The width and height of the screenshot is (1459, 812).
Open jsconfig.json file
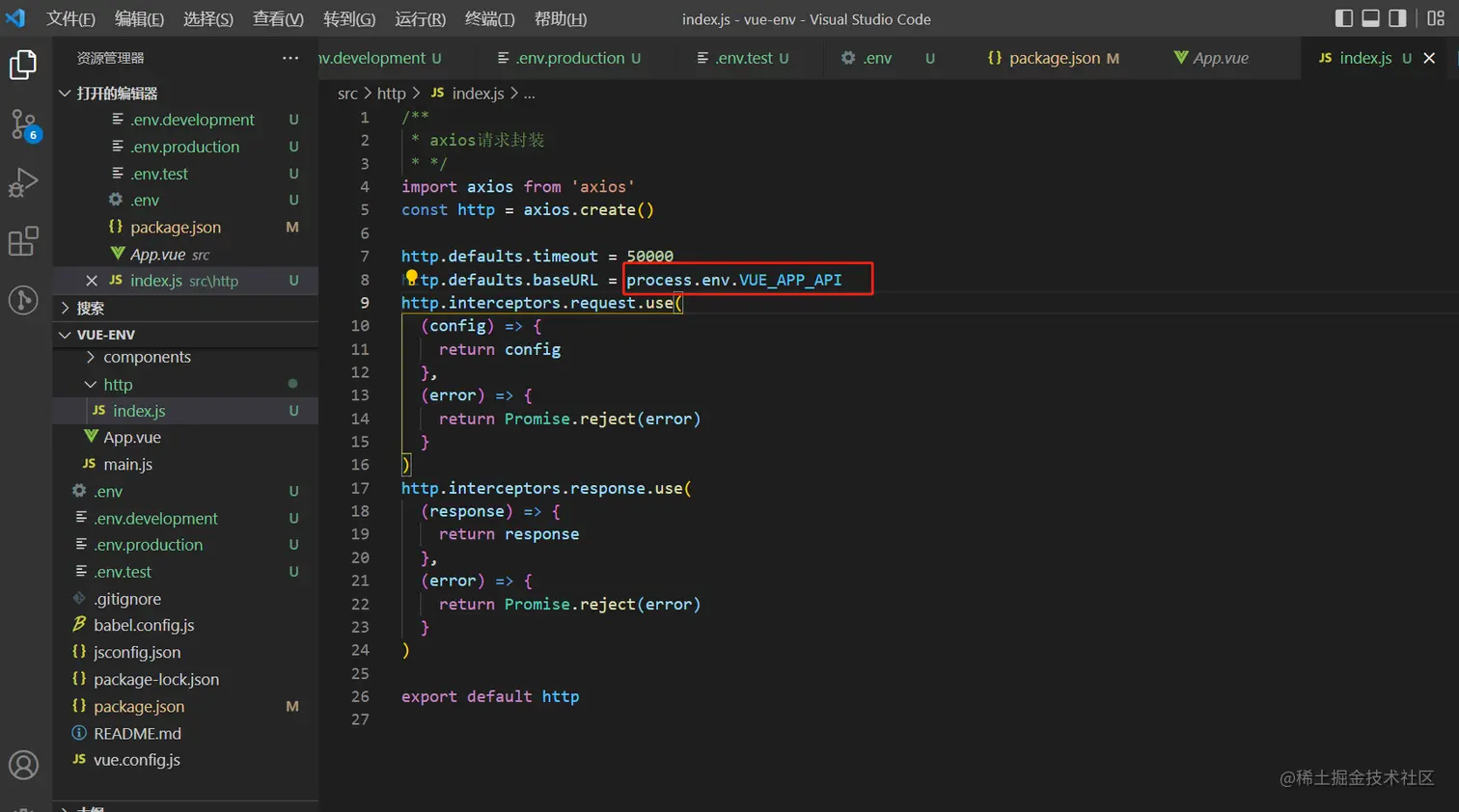(185, 652)
